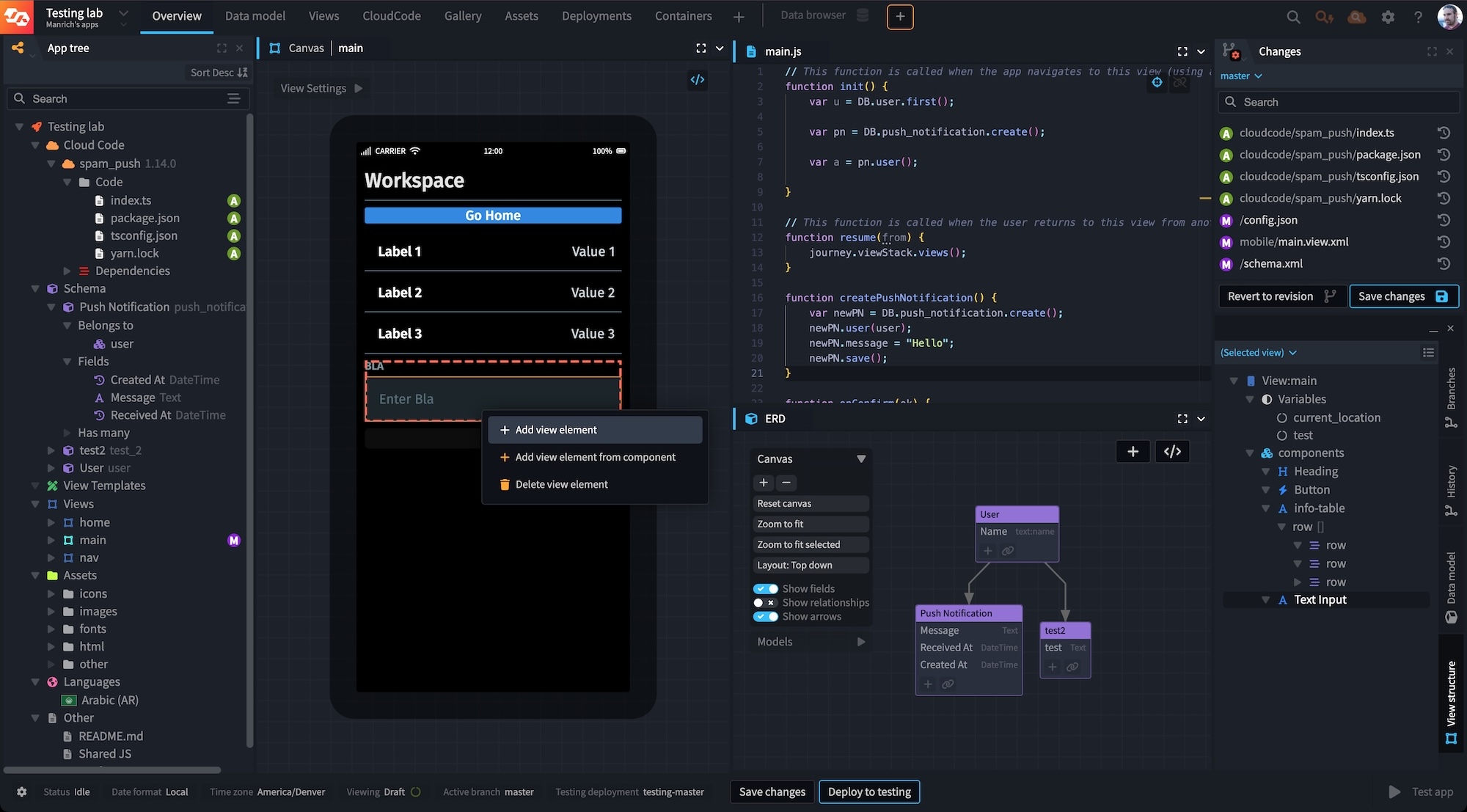
Task: Maximize the Canvas panel
Action: 700,48
